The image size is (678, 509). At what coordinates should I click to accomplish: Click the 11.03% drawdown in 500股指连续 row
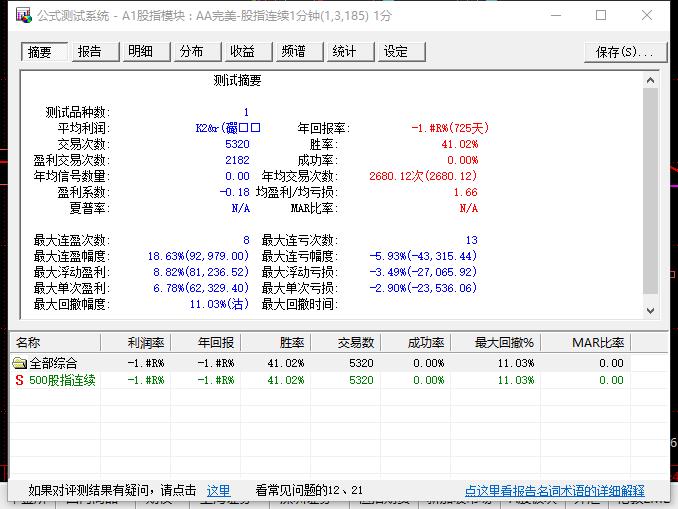(x=516, y=380)
